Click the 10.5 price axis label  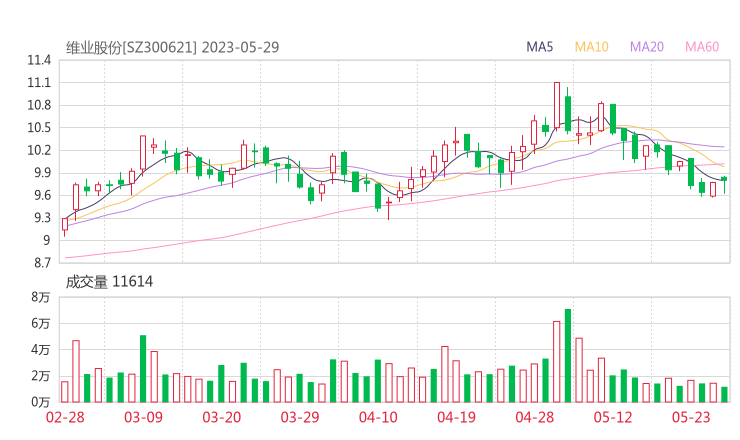pos(39,128)
